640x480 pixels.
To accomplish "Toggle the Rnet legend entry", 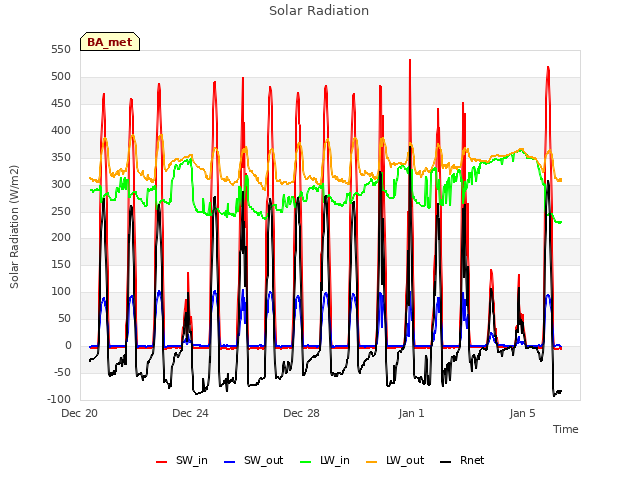I will pyautogui.click(x=462, y=460).
